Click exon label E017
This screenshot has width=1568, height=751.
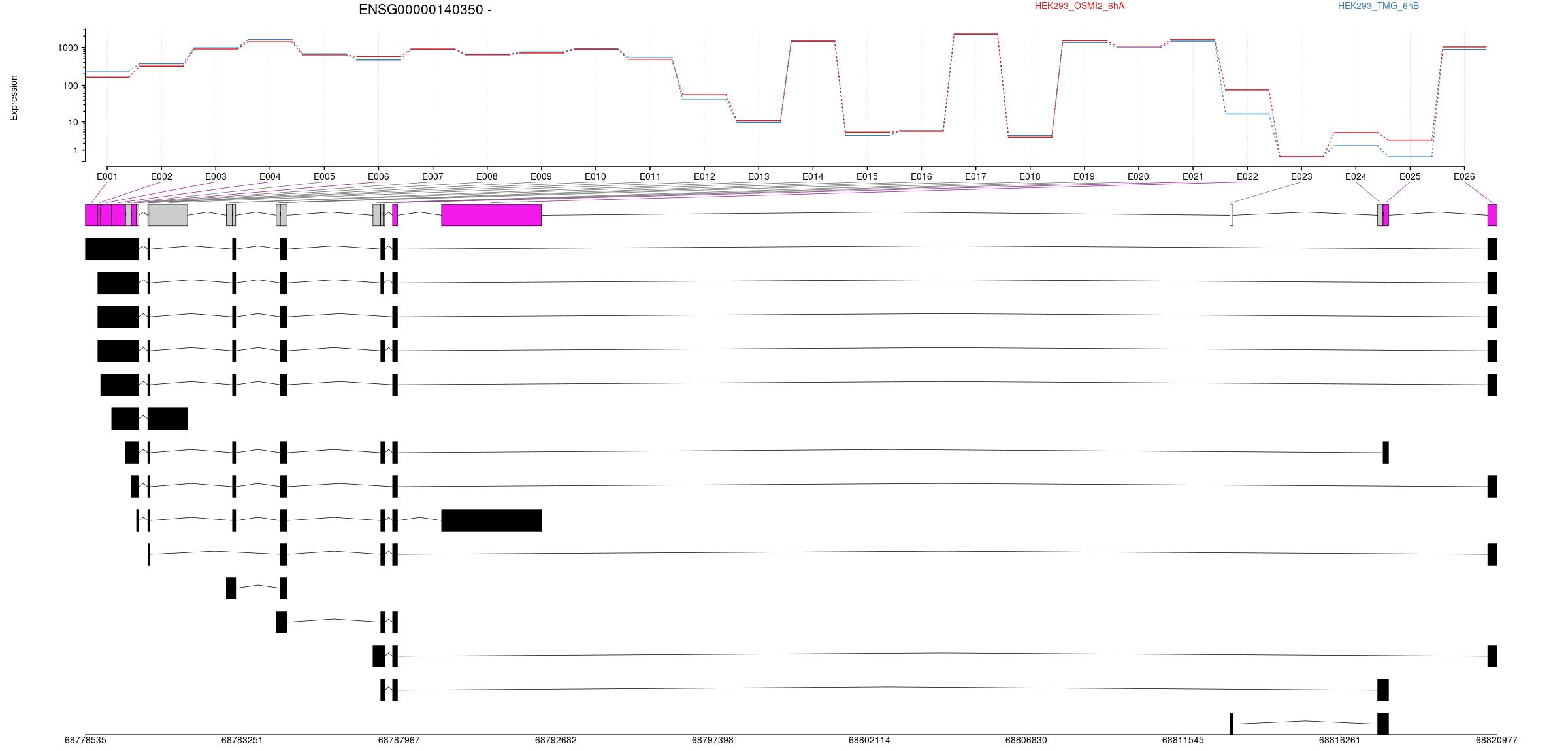pos(975,176)
